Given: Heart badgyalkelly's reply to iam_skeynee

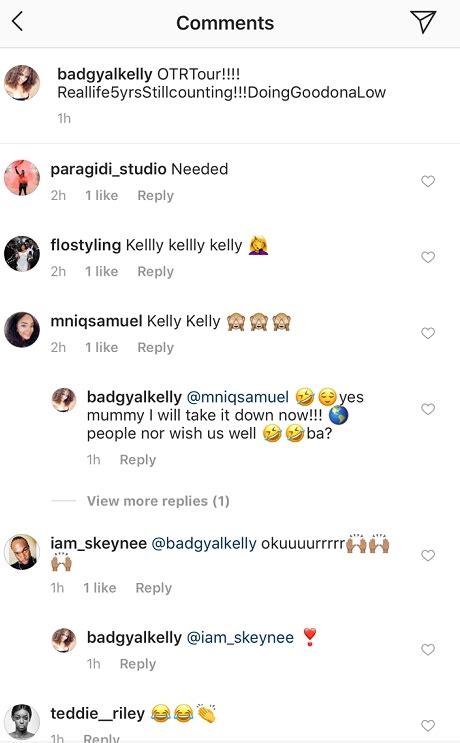Looking at the screenshot, I should click(428, 649).
